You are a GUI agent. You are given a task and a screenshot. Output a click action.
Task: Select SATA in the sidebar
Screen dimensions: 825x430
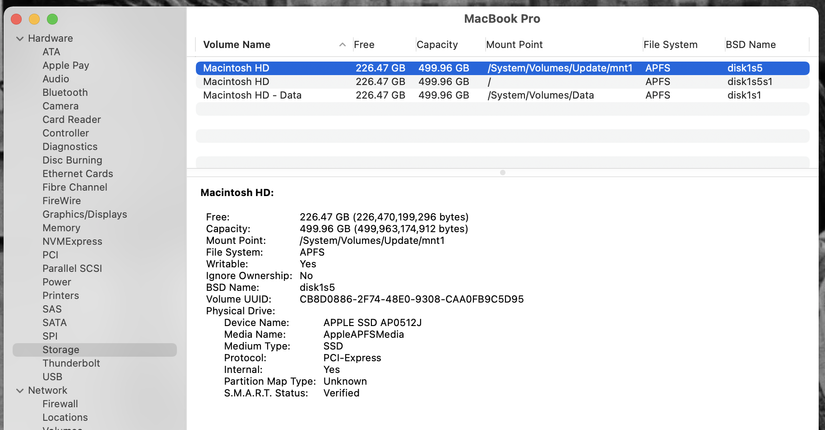point(55,323)
